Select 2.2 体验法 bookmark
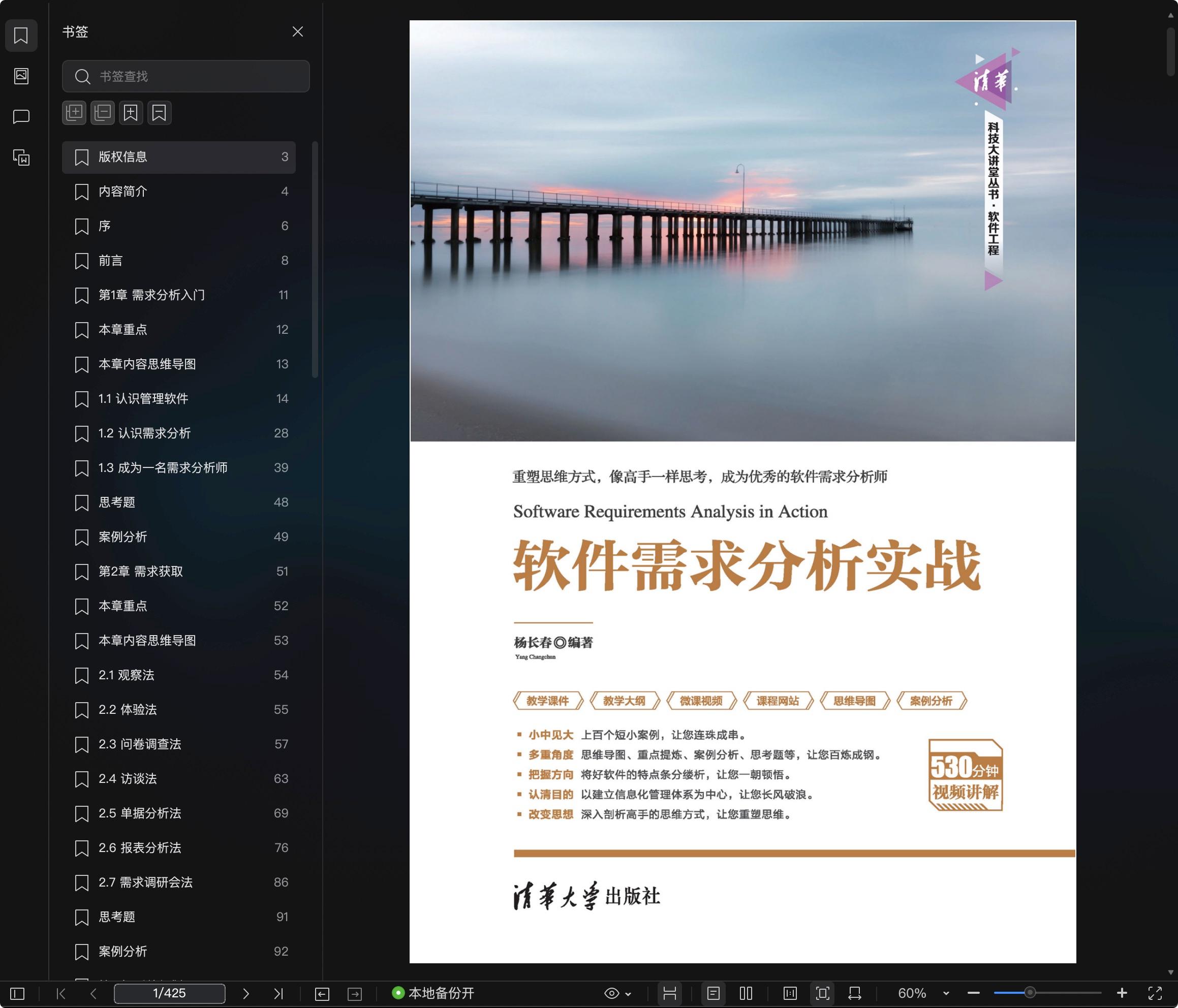The image size is (1178, 1008). click(x=178, y=710)
